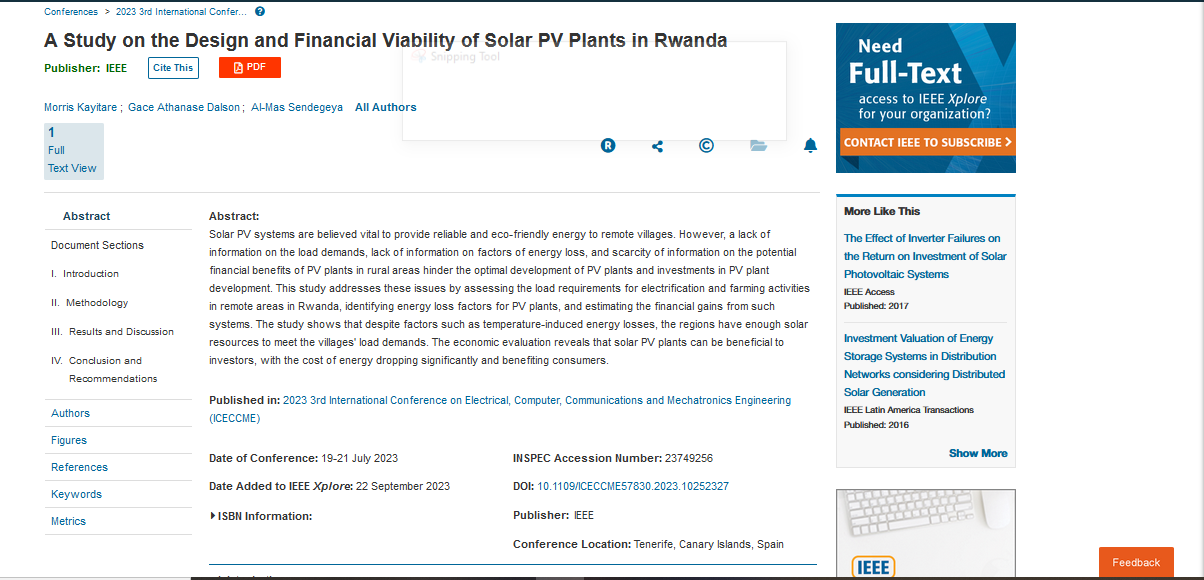Image resolution: width=1204 pixels, height=580 pixels.
Task: Click the help question mark icon
Action: point(260,12)
